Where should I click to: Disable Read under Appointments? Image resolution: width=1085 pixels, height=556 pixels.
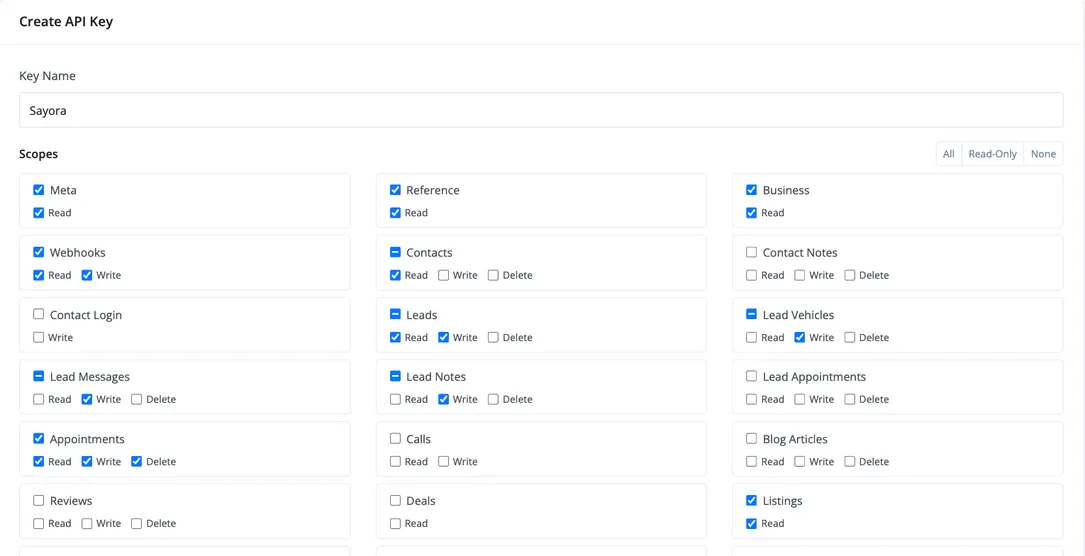[x=39, y=461]
